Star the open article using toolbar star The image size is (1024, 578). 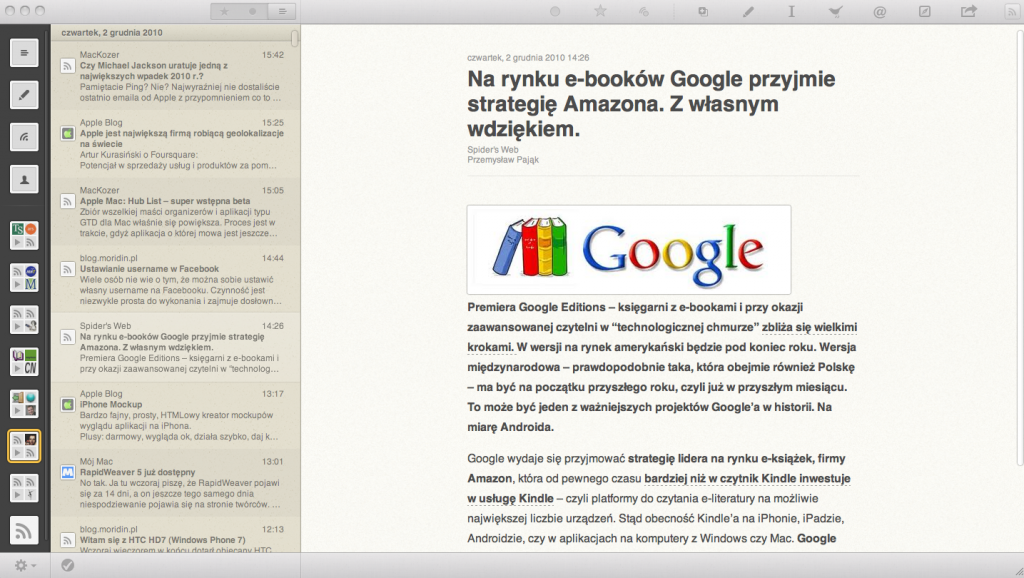tap(600, 11)
